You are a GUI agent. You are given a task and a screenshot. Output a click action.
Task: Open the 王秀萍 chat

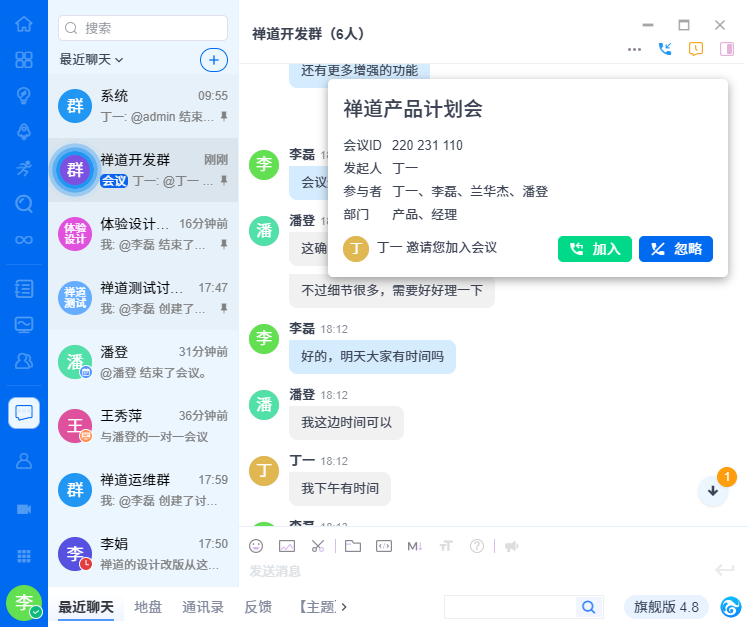click(143, 426)
